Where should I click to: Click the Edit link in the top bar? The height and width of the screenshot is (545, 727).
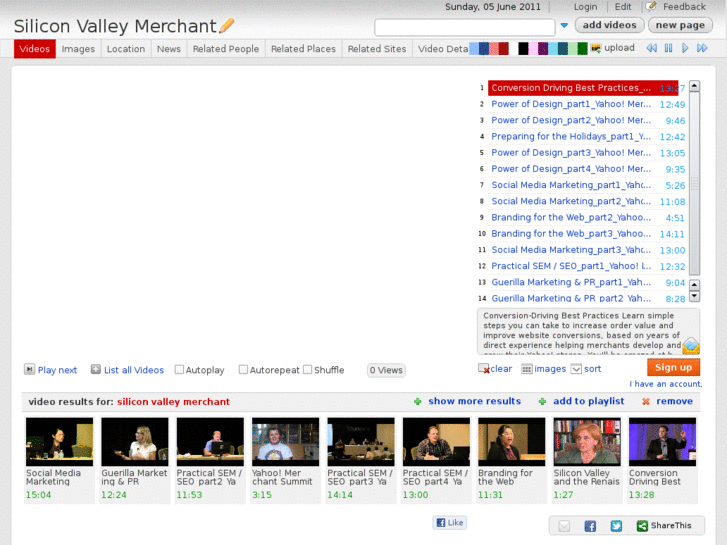point(623,6)
